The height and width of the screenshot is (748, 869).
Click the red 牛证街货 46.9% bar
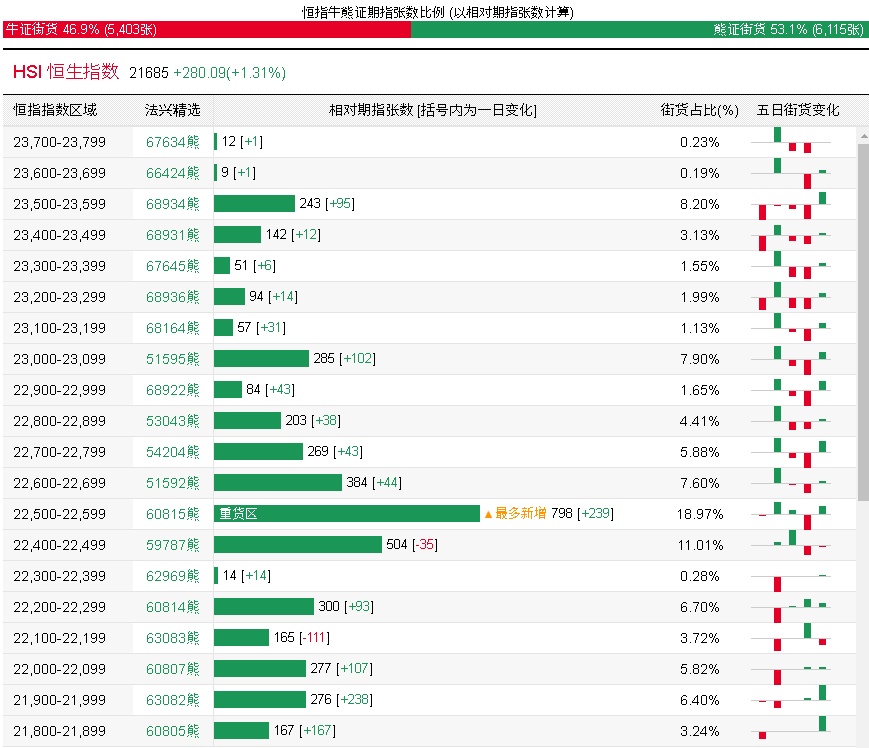tap(205, 30)
